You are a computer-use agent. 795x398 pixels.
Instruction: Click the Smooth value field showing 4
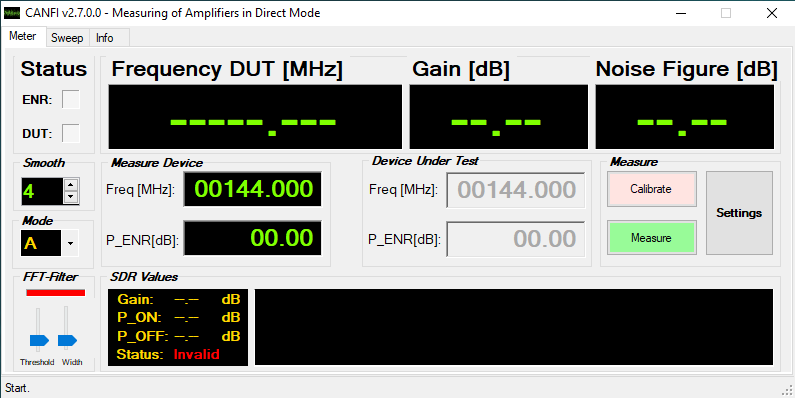point(43,191)
